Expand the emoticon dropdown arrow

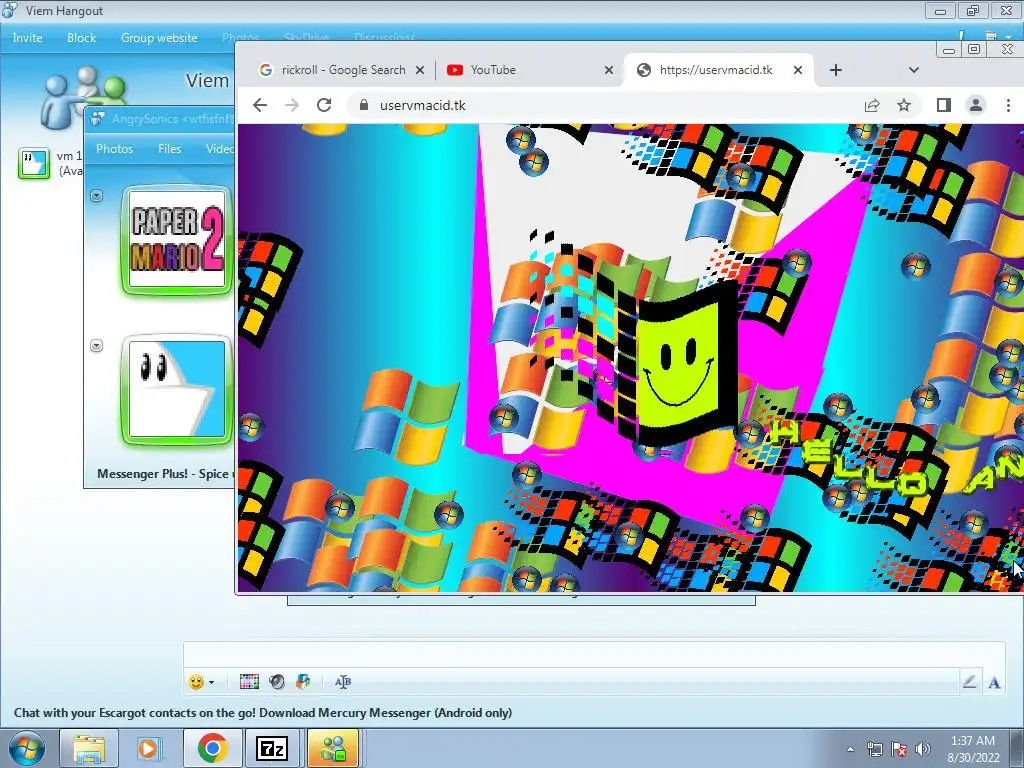pyautogui.click(x=212, y=682)
